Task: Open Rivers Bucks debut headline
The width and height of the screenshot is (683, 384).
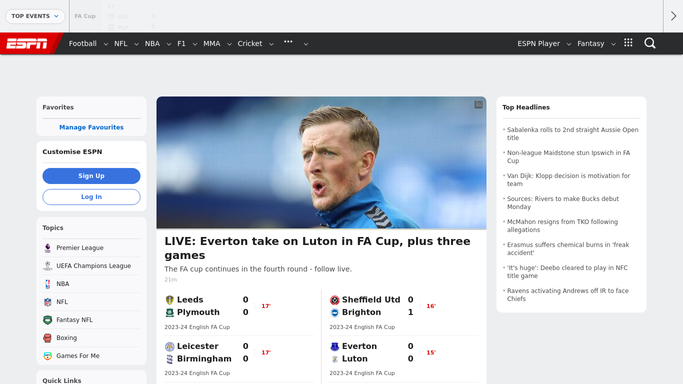Action: tap(563, 203)
